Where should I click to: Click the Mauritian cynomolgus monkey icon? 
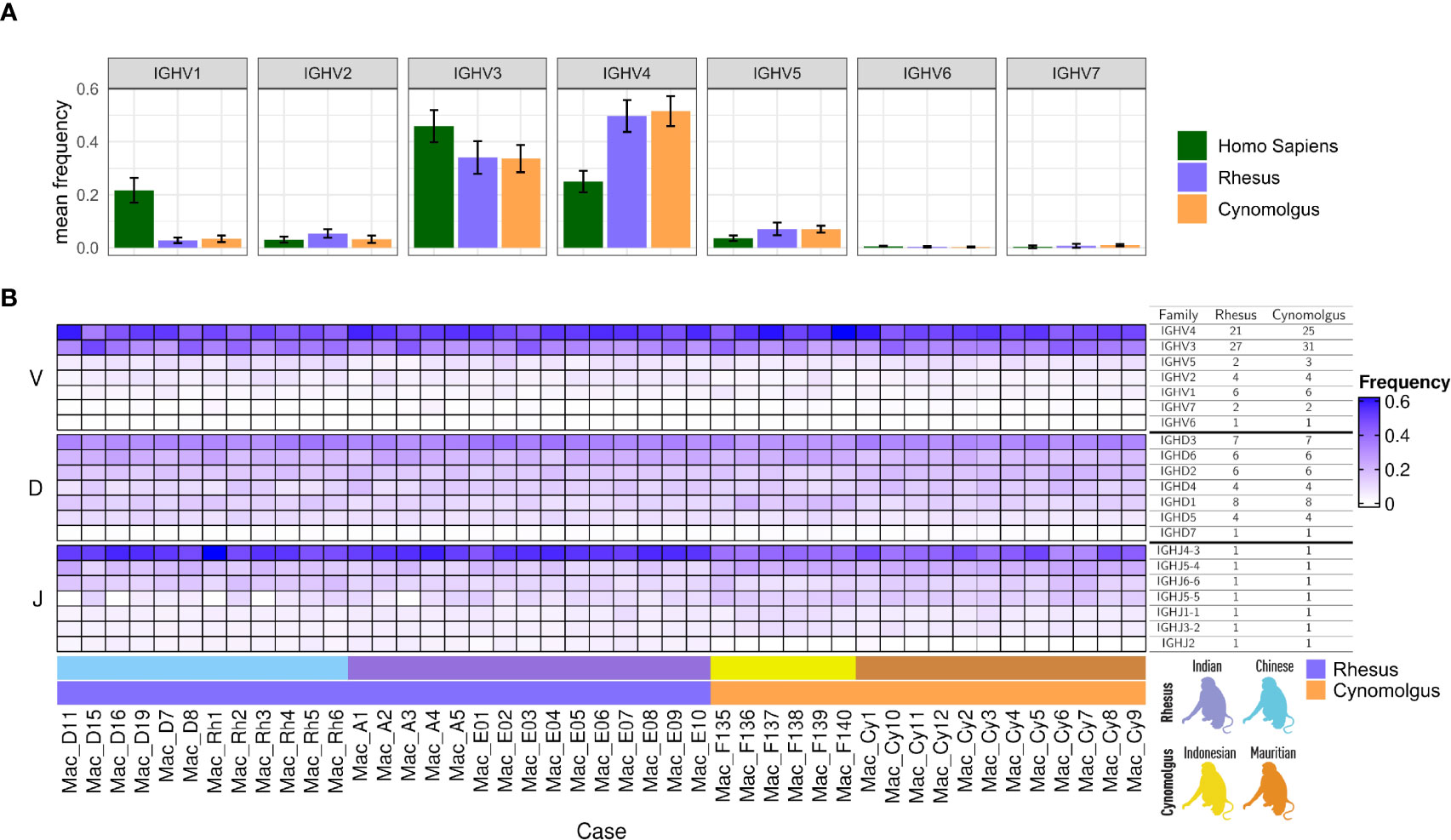[x=1270, y=791]
